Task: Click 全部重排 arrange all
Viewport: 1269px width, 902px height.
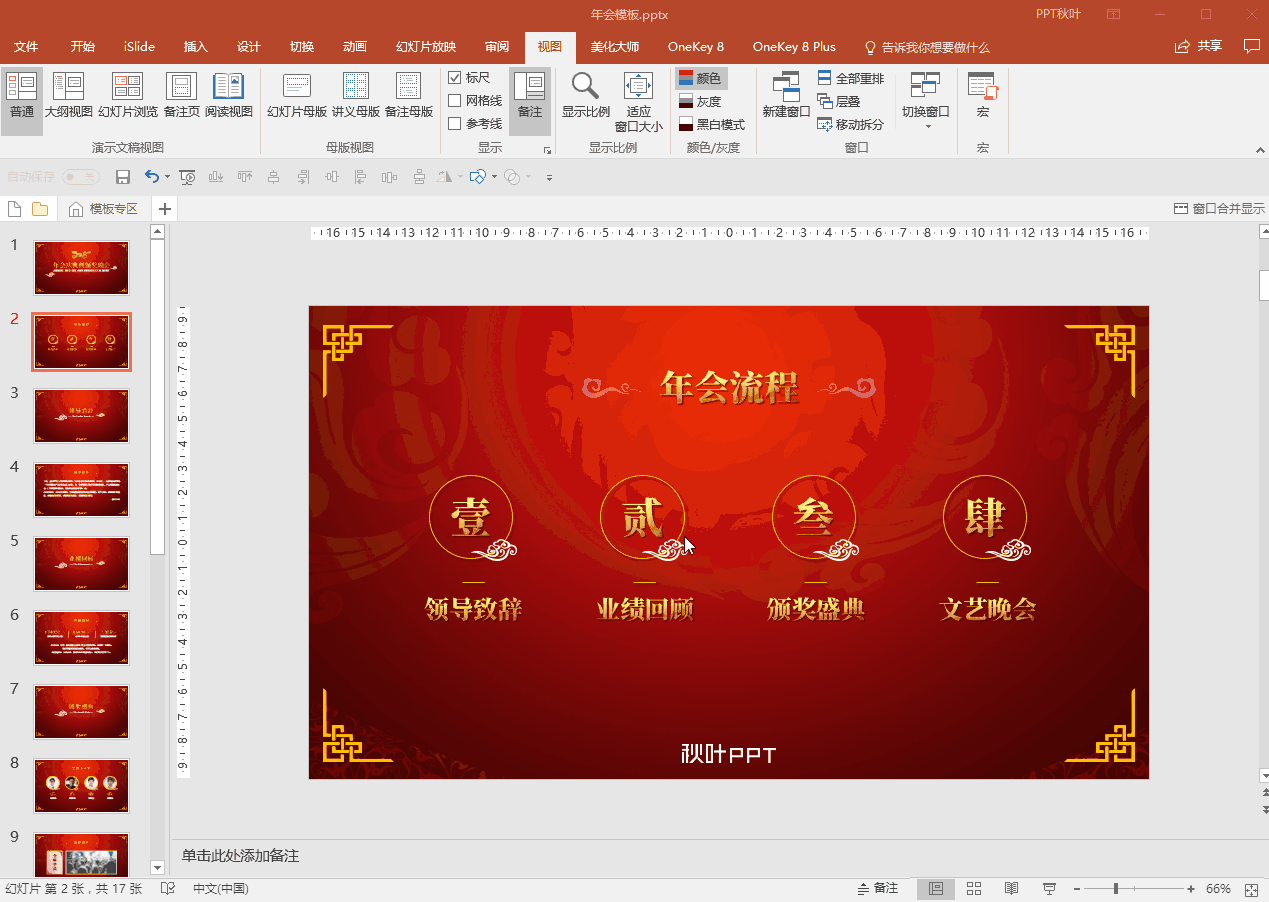Action: click(x=850, y=78)
